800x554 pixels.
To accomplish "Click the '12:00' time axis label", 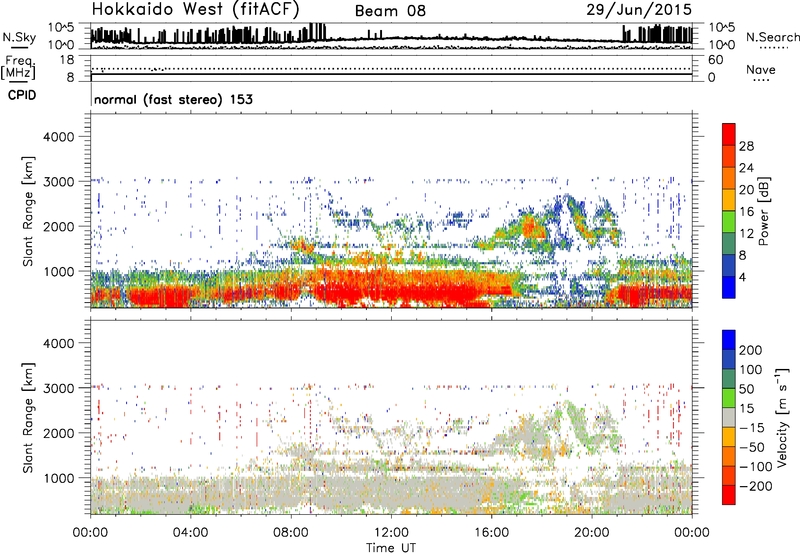I will pos(391,533).
